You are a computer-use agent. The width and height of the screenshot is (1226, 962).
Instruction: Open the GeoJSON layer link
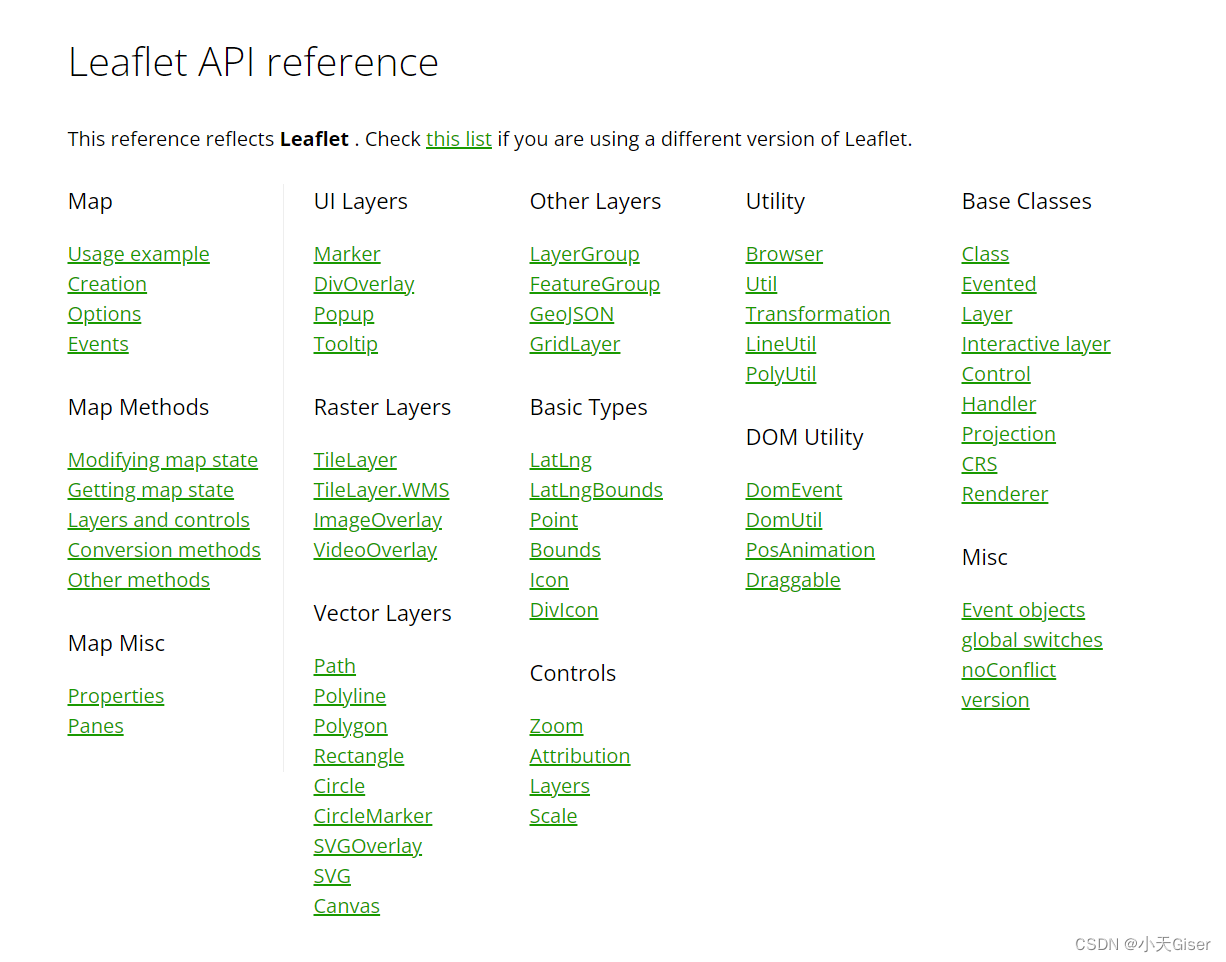click(x=571, y=314)
